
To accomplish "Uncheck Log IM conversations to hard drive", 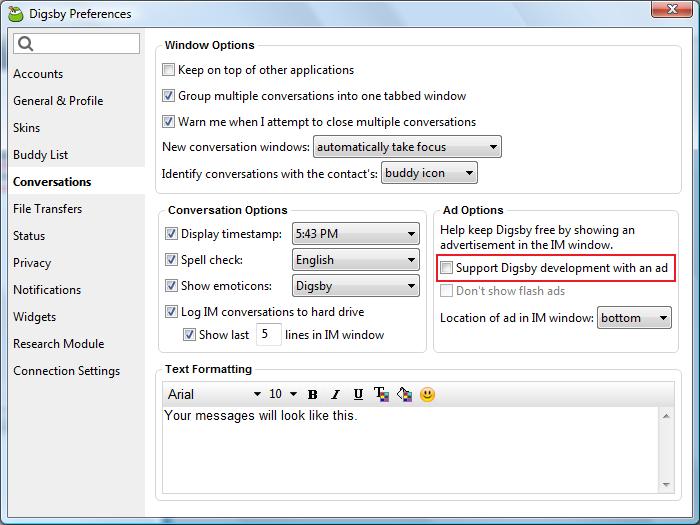I will [171, 311].
